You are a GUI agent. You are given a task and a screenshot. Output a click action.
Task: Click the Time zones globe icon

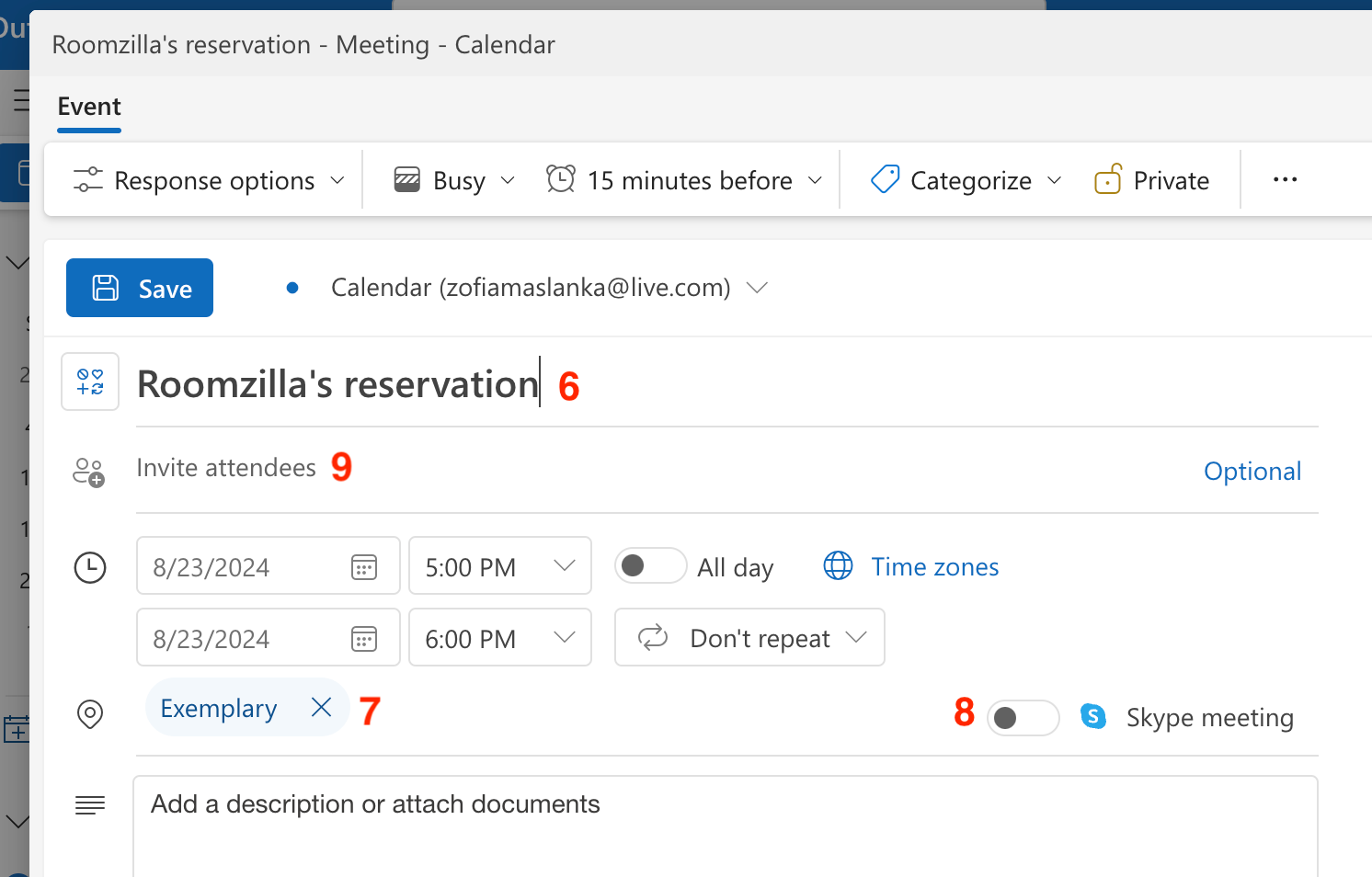point(838,566)
